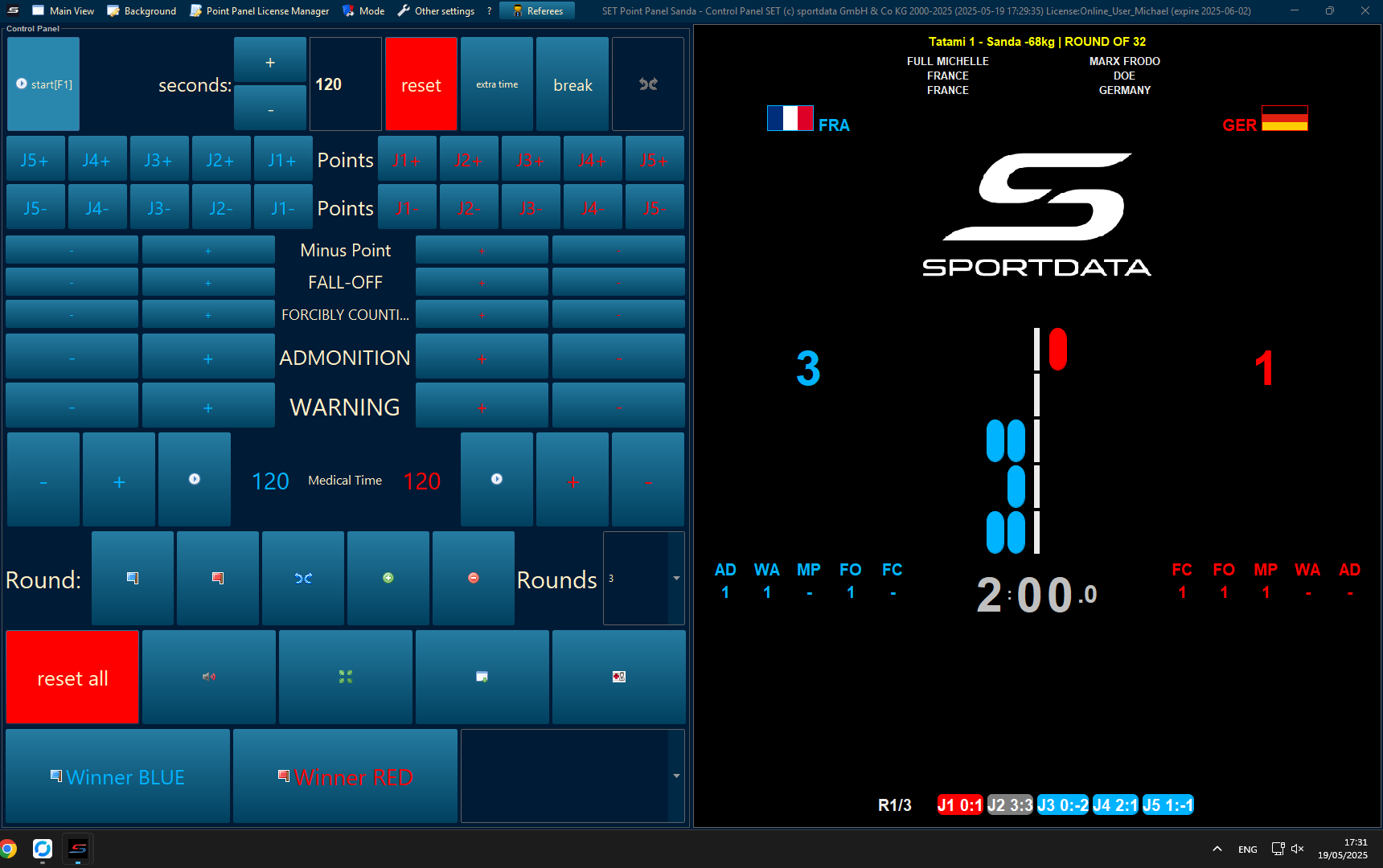Image resolution: width=1383 pixels, height=868 pixels.
Task: Click the window display icon button
Action: tap(482, 678)
